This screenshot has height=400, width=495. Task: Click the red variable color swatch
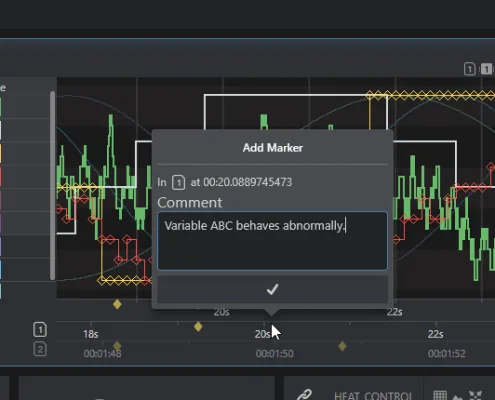point(1,177)
